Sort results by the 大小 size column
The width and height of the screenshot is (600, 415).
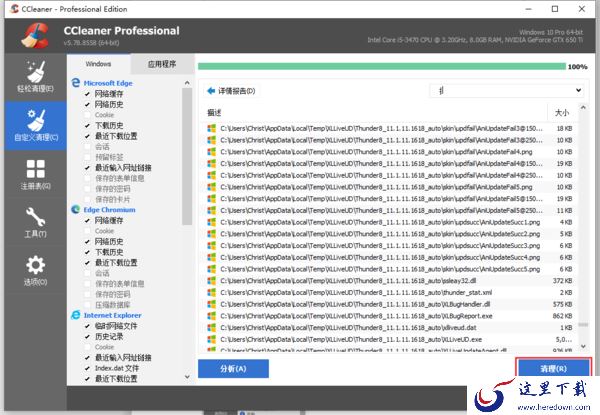tap(562, 112)
